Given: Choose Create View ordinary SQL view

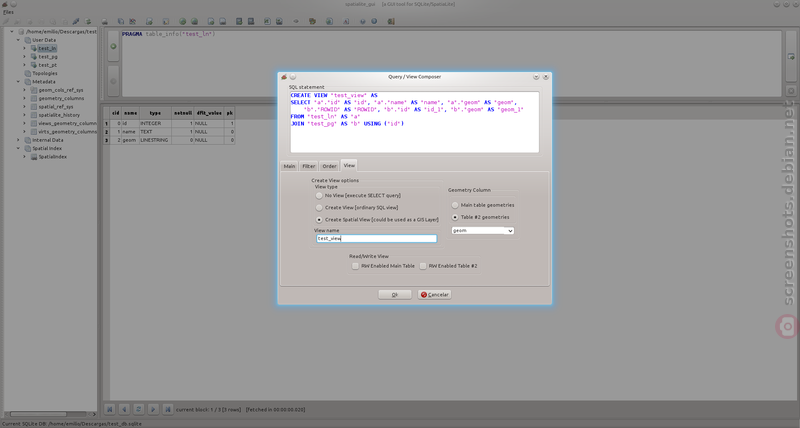Looking at the screenshot, I should point(319,208).
